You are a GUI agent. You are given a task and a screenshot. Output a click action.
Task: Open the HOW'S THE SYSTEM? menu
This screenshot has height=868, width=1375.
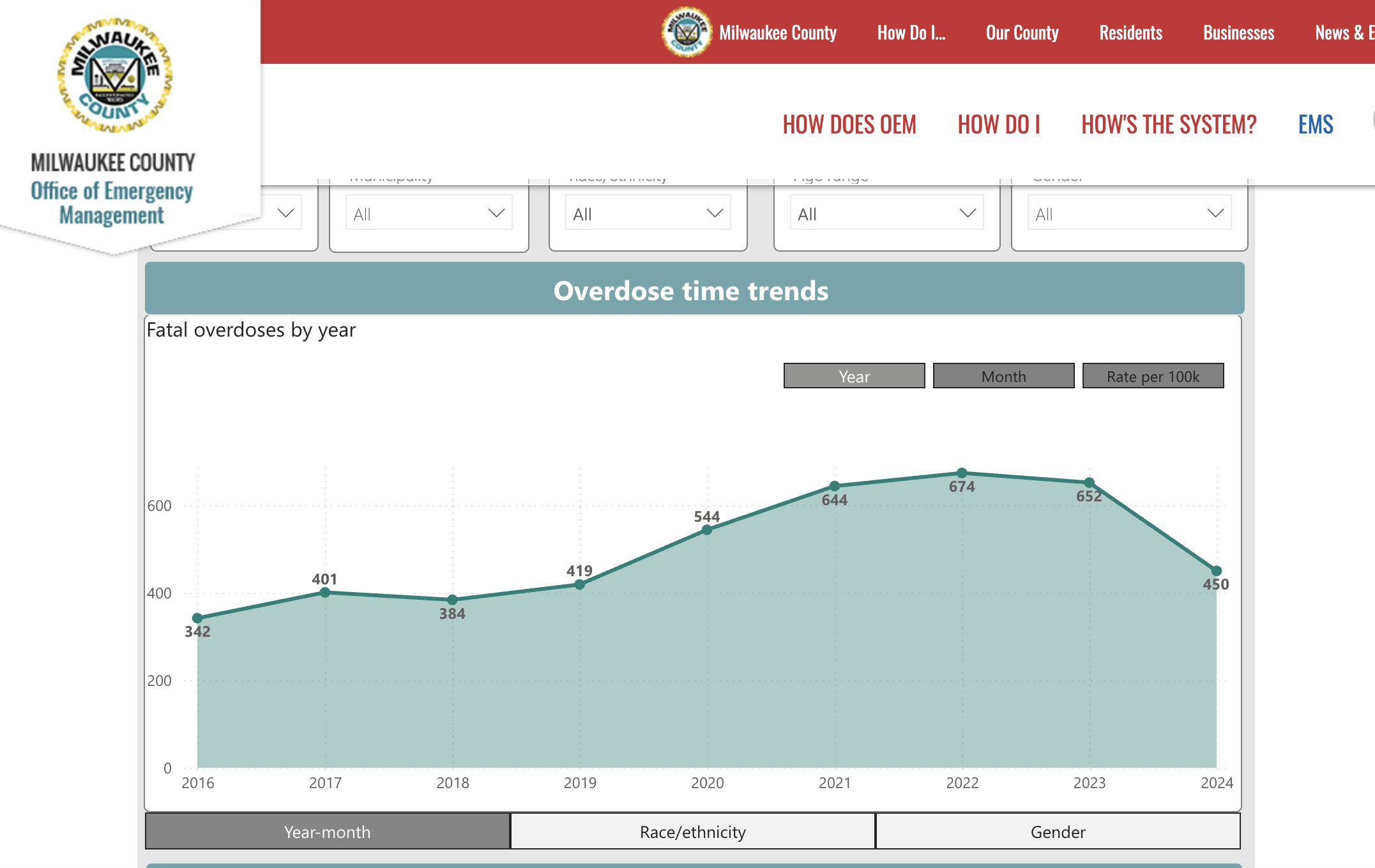pyautogui.click(x=1167, y=125)
